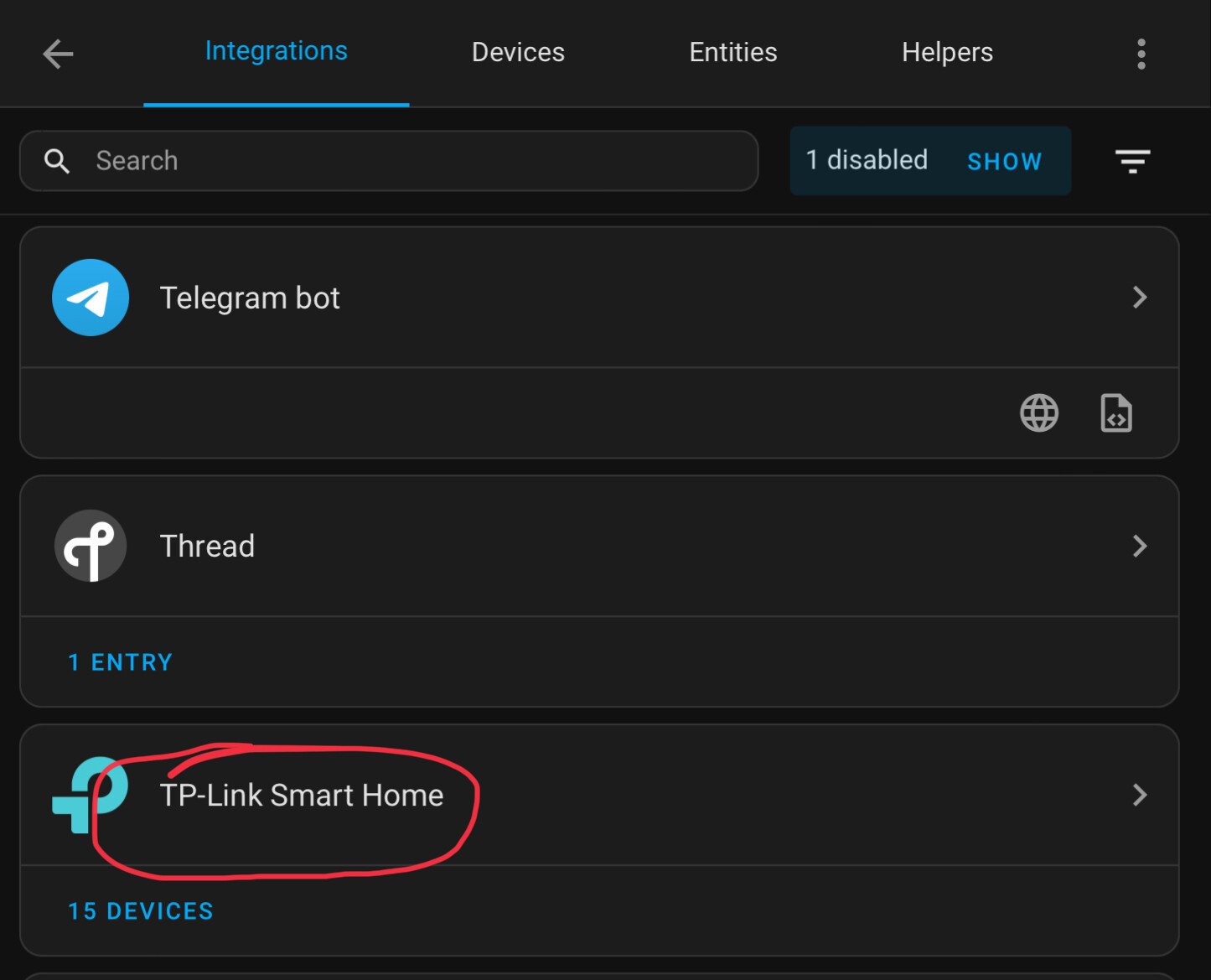Expand TP-Link Smart Home chevron arrow
Image resolution: width=1211 pixels, height=980 pixels.
[x=1140, y=795]
